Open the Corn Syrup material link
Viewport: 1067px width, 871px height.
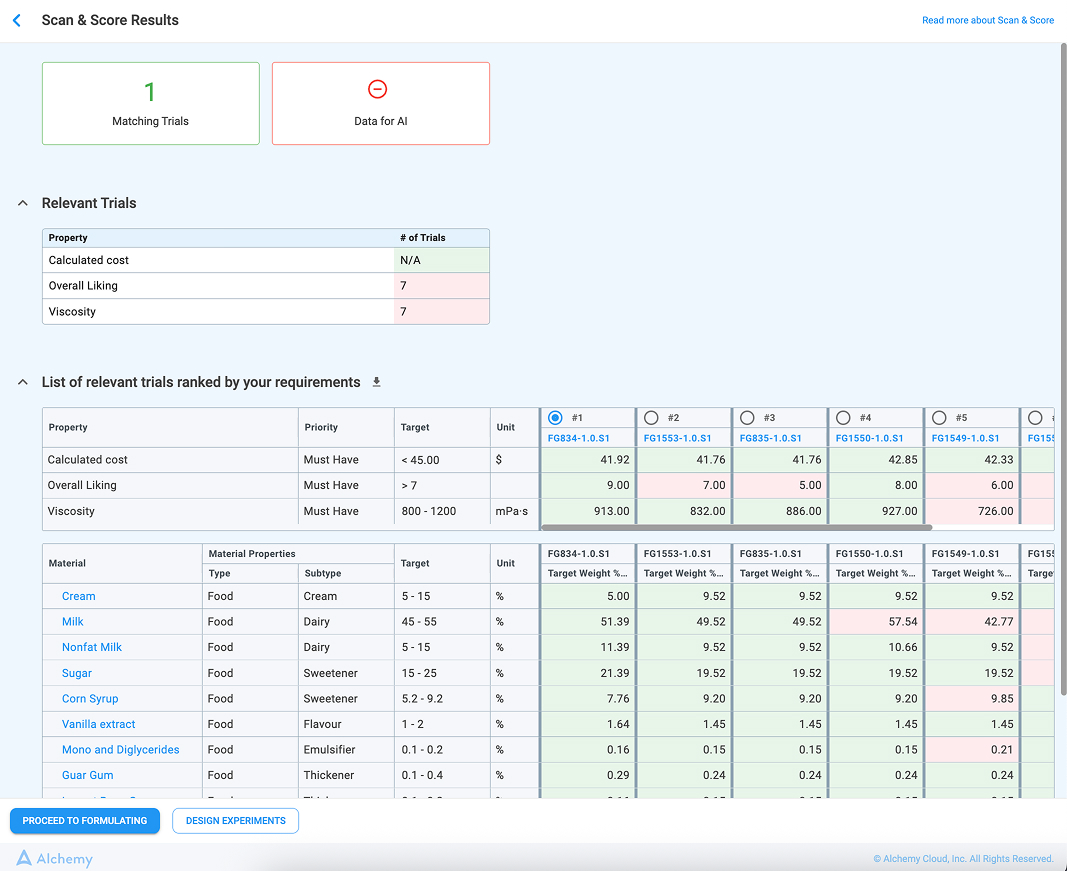pos(90,698)
